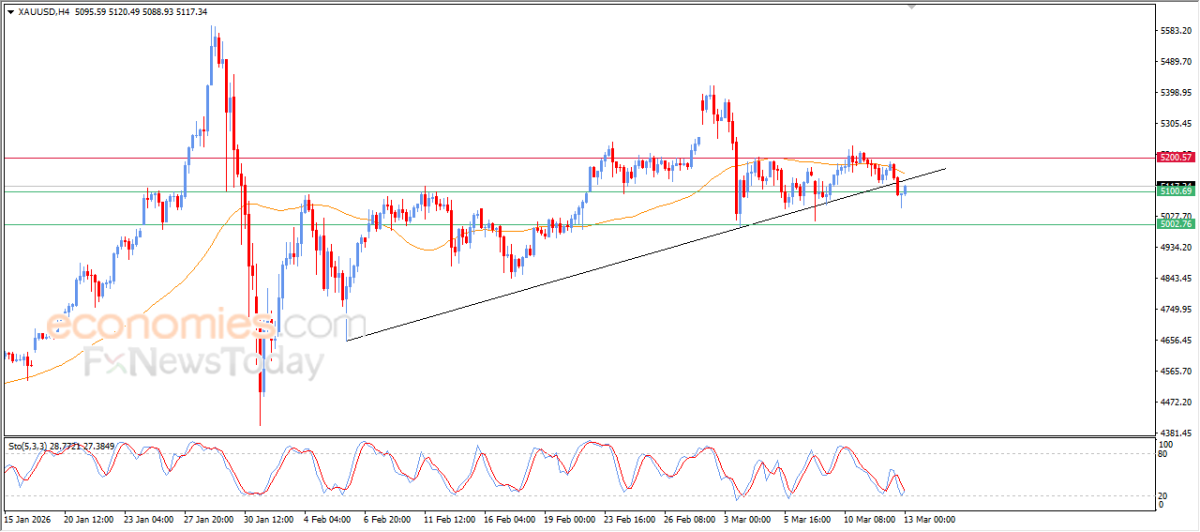Expand the XAUUSD,H4 one-click trading arrow
The height and width of the screenshot is (532, 1200).
click(10, 11)
